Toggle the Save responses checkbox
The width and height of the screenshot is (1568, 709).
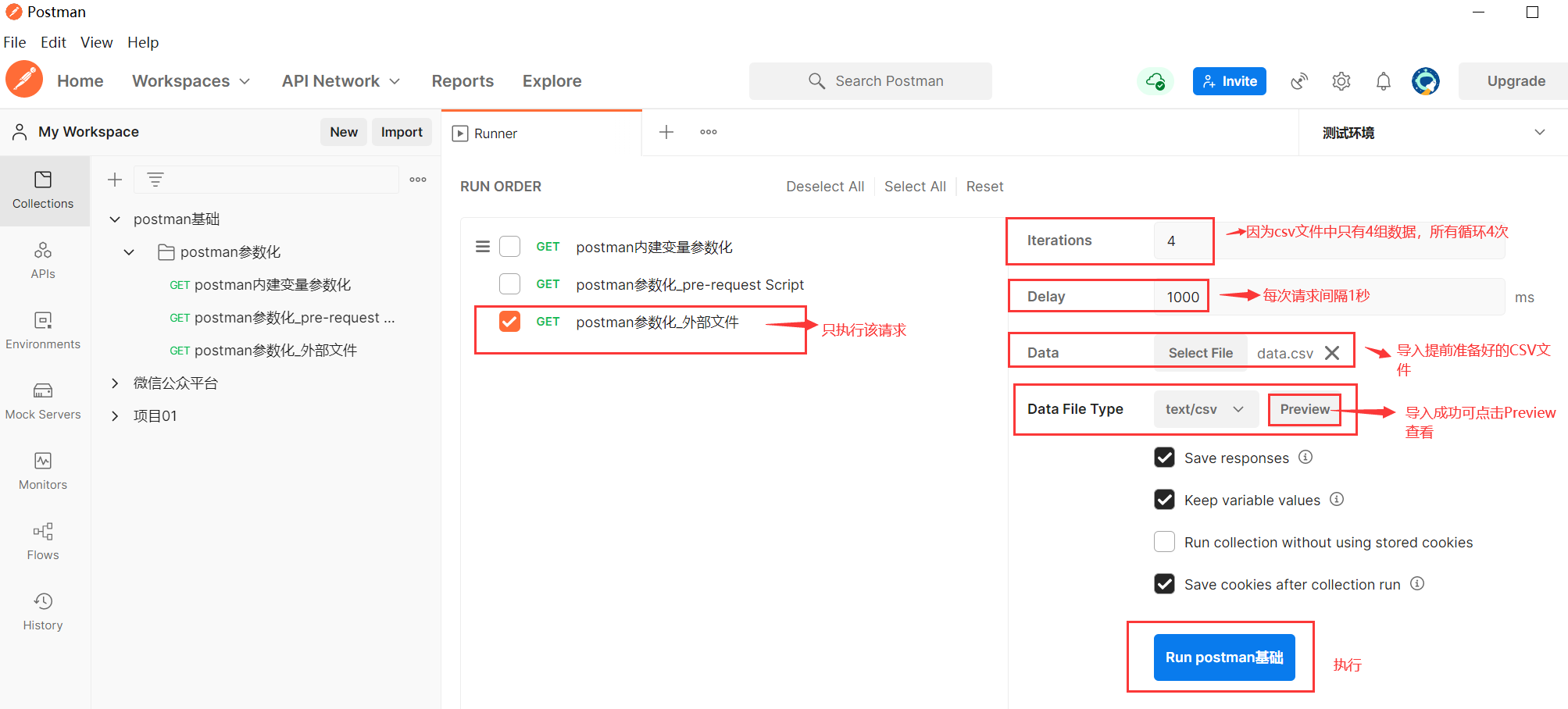pos(1165,458)
